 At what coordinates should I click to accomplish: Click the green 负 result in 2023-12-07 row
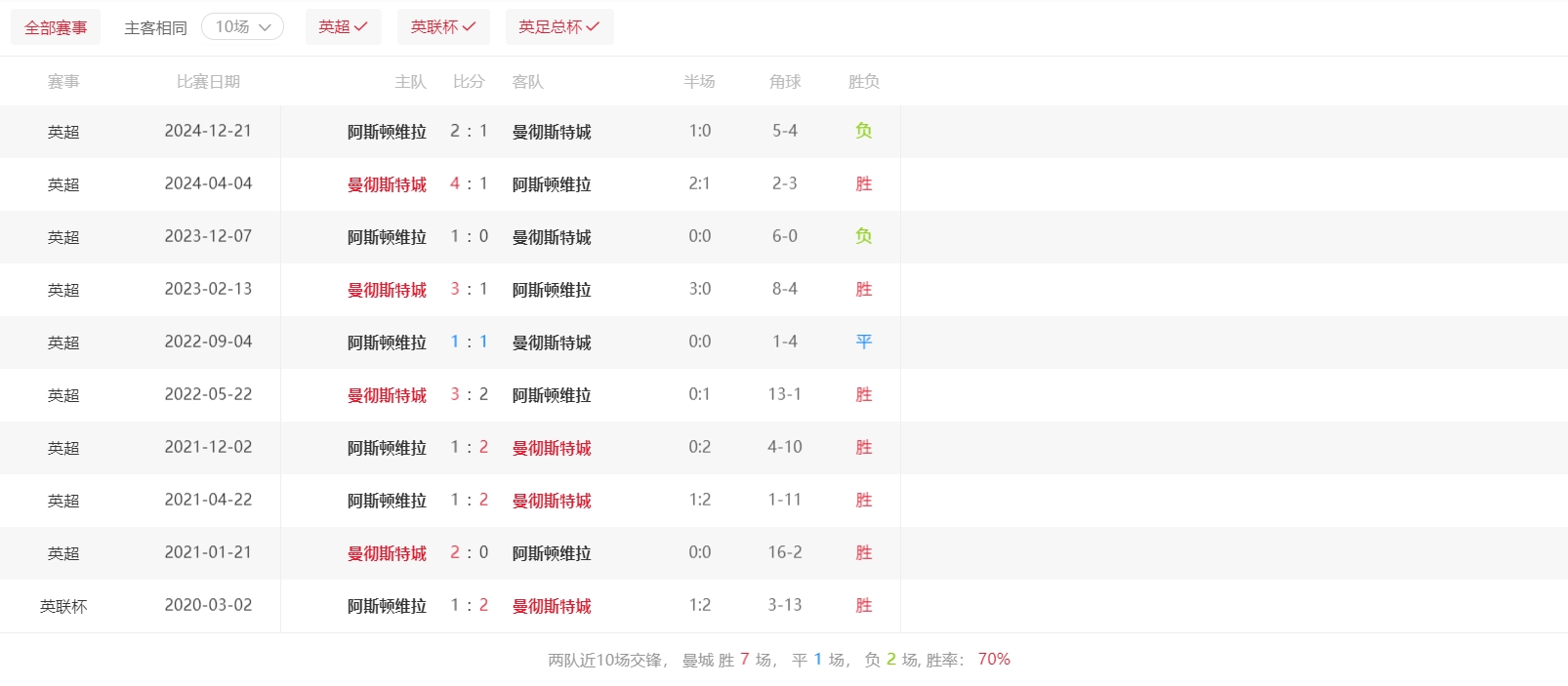tap(863, 236)
